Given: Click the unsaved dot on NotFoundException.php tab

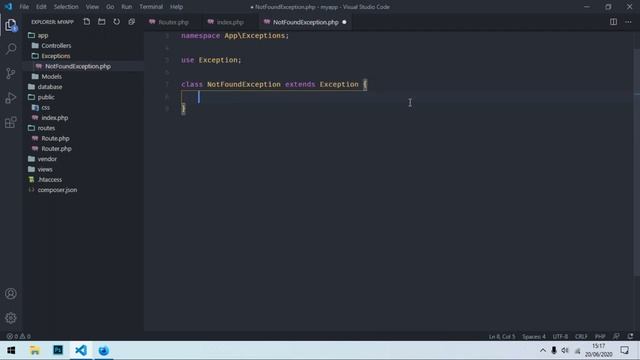Looking at the screenshot, I should click(344, 22).
